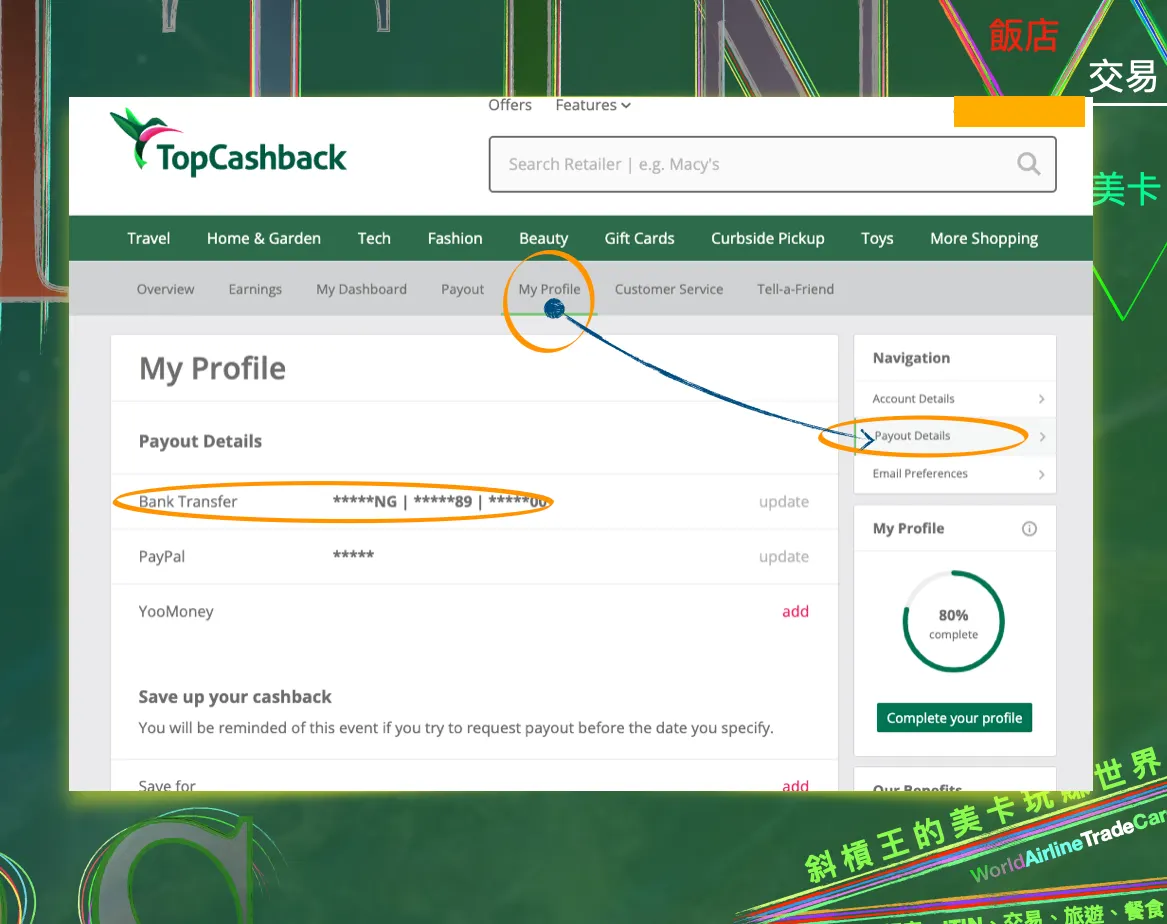Viewport: 1167px width, 924px height.
Task: Click the Save up your cashback heading
Action: tap(234, 697)
